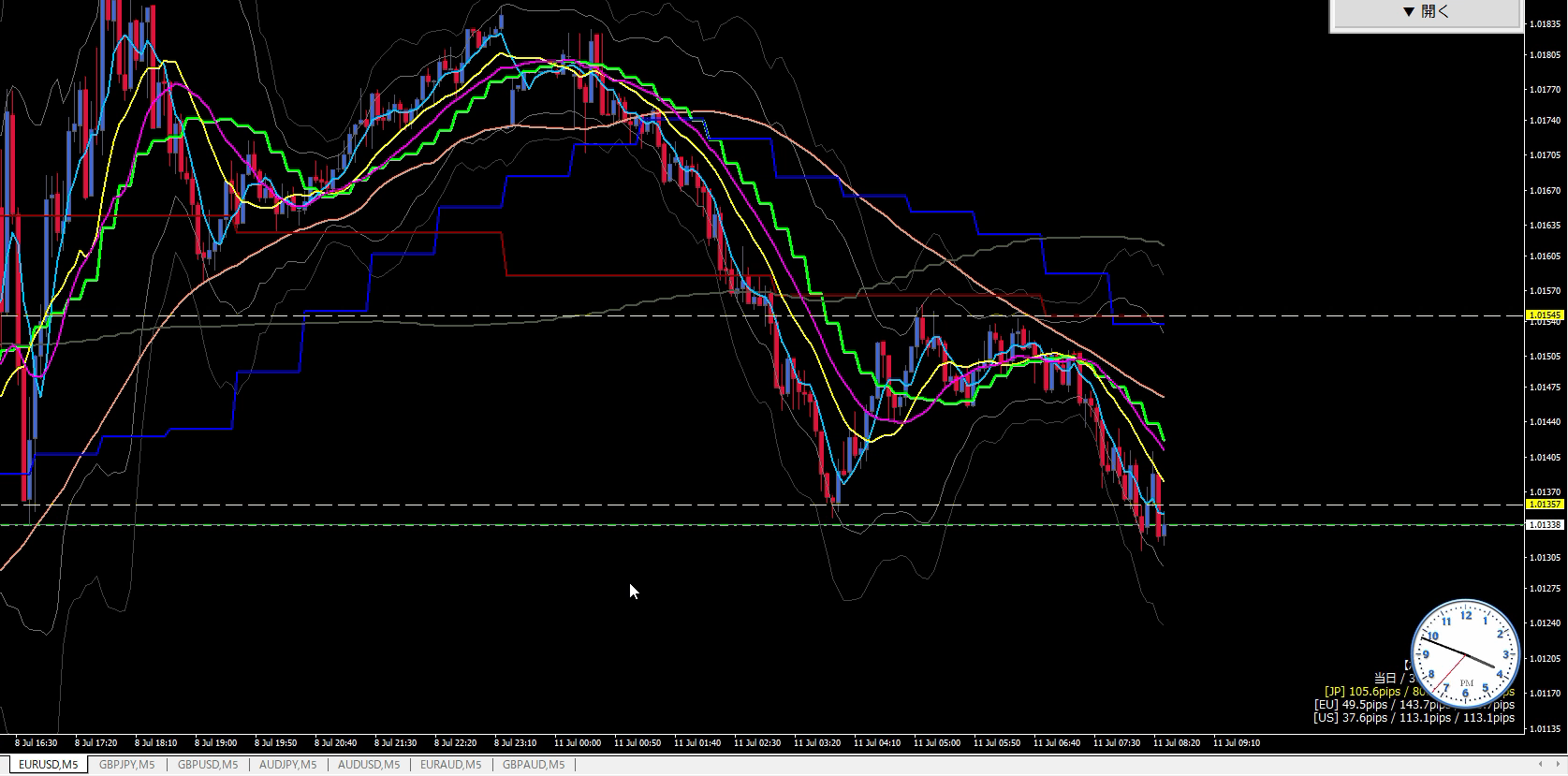Switch to the EURUSD,M5 chart tab
This screenshot has height=776, width=1568.
coord(49,765)
